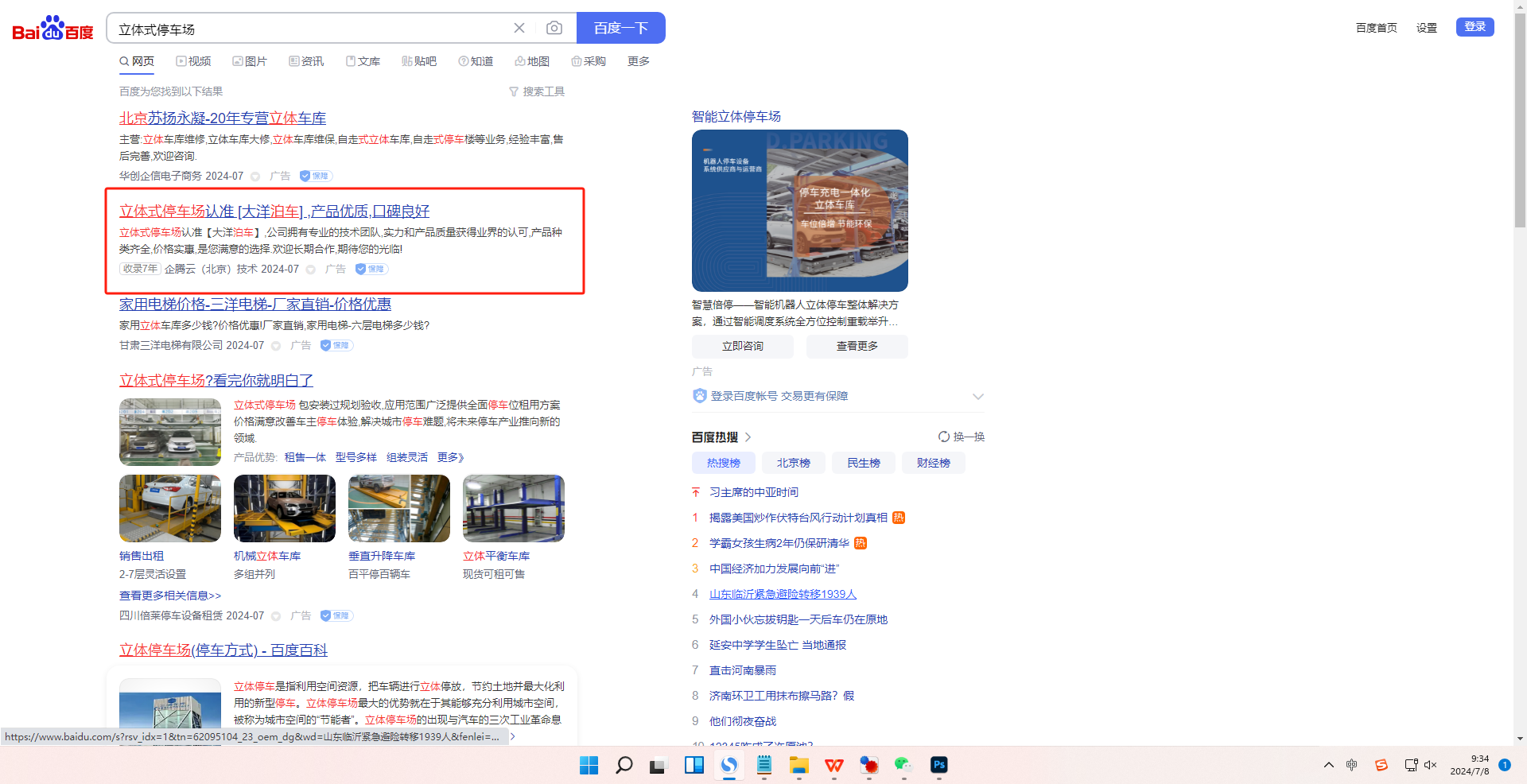Image resolution: width=1527 pixels, height=784 pixels.
Task: Show hidden system tray icons
Action: [x=1329, y=765]
